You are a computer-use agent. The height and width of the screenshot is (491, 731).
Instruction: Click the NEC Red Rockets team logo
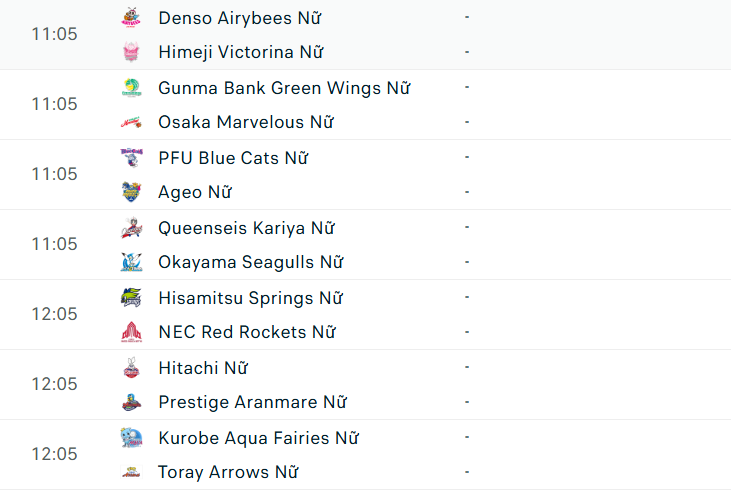pyautogui.click(x=131, y=332)
